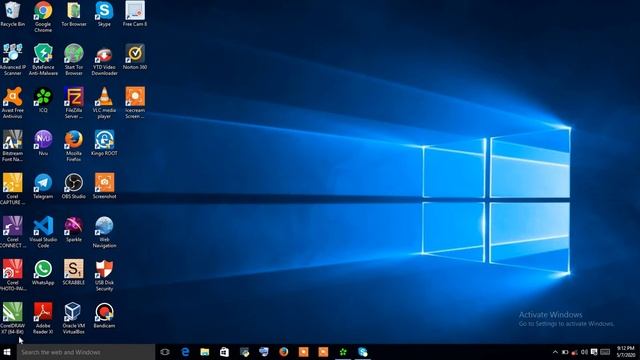This screenshot has height=360, width=640.
Task: Open the Recycle Bin desktop icon
Action: coord(13,14)
